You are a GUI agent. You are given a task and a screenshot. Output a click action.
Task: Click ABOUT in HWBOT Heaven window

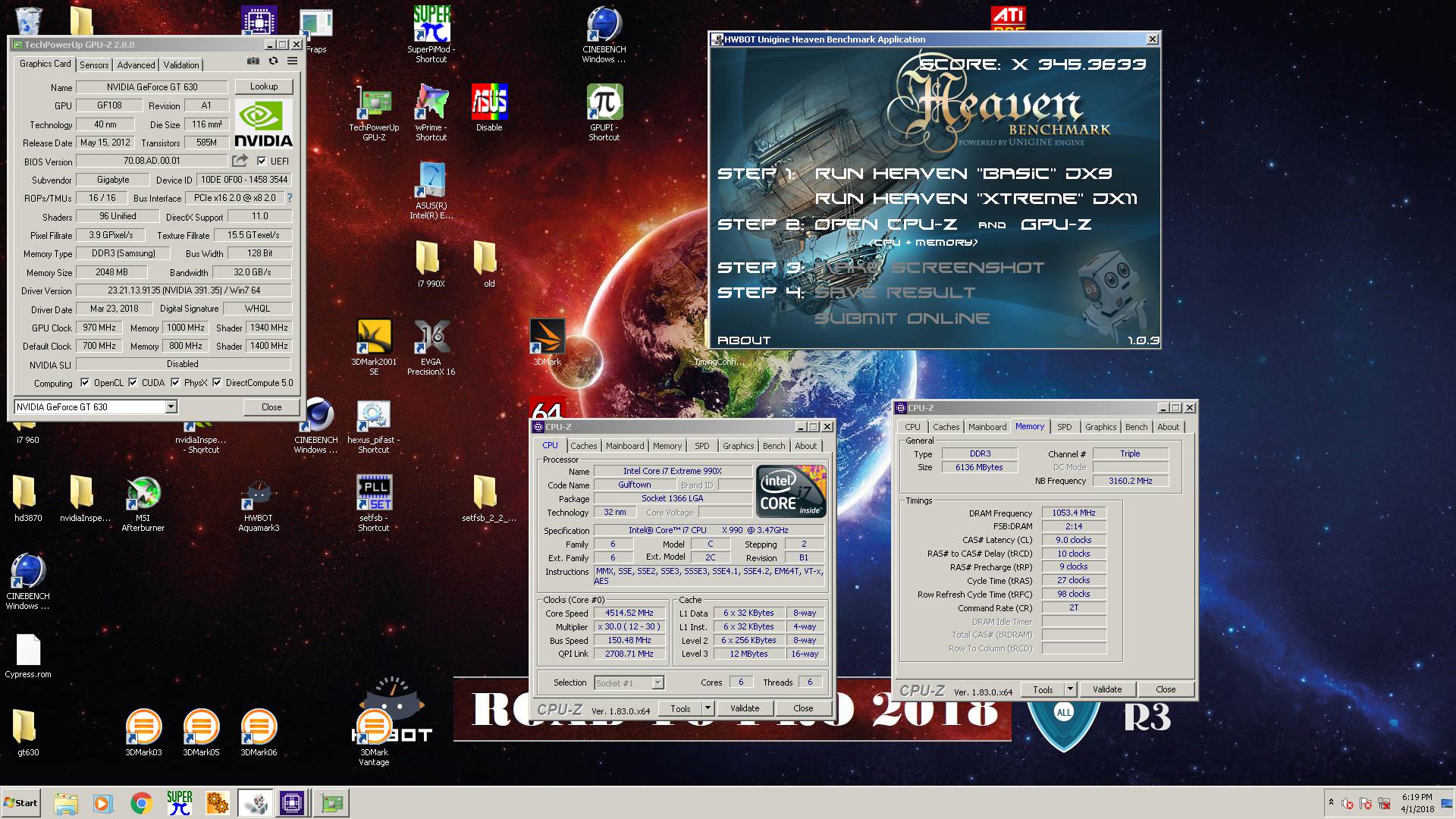[x=744, y=340]
